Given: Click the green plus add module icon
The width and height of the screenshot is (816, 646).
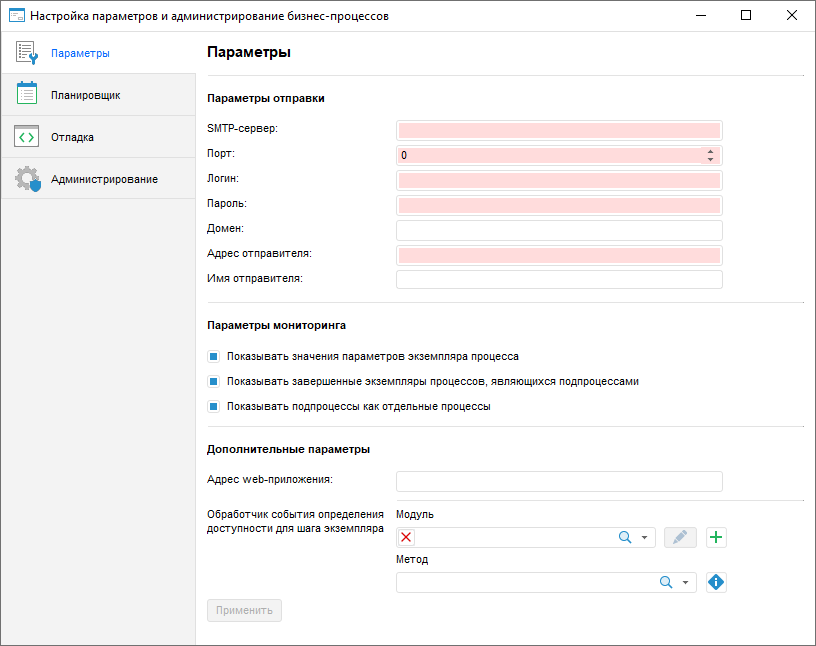Looking at the screenshot, I should pyautogui.click(x=716, y=538).
